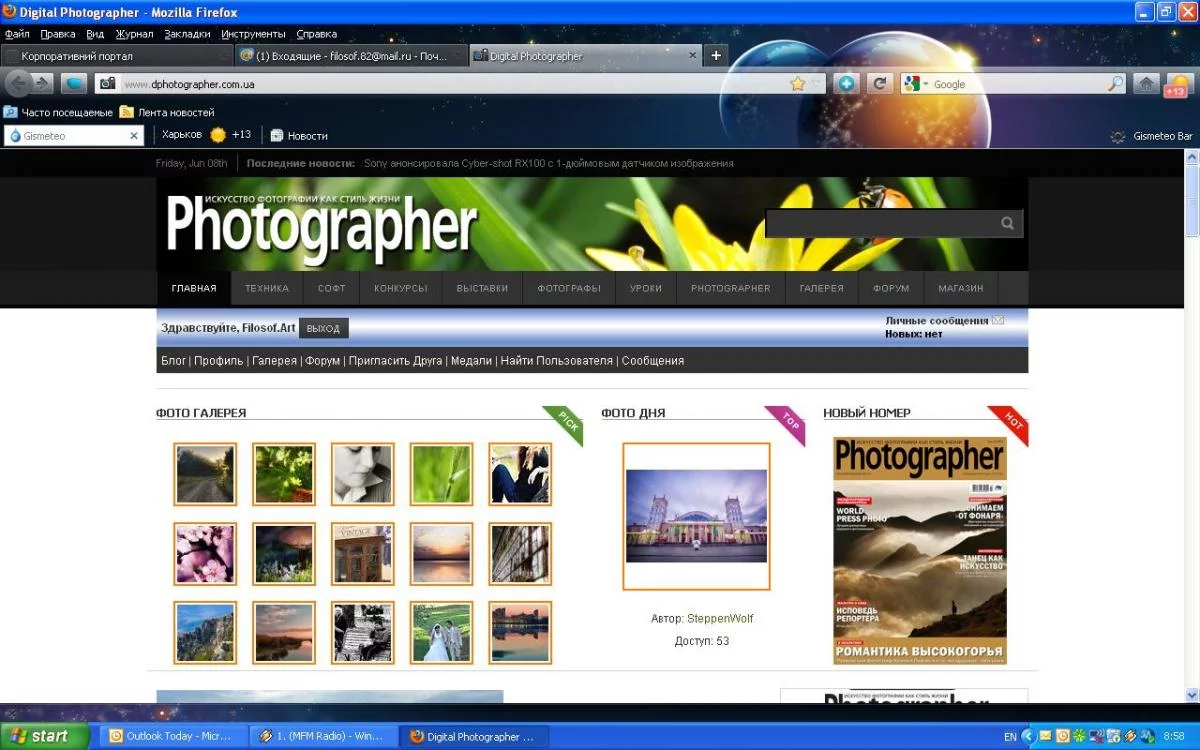Open the Медали link
Viewport: 1200px width, 750px height.
tap(471, 361)
